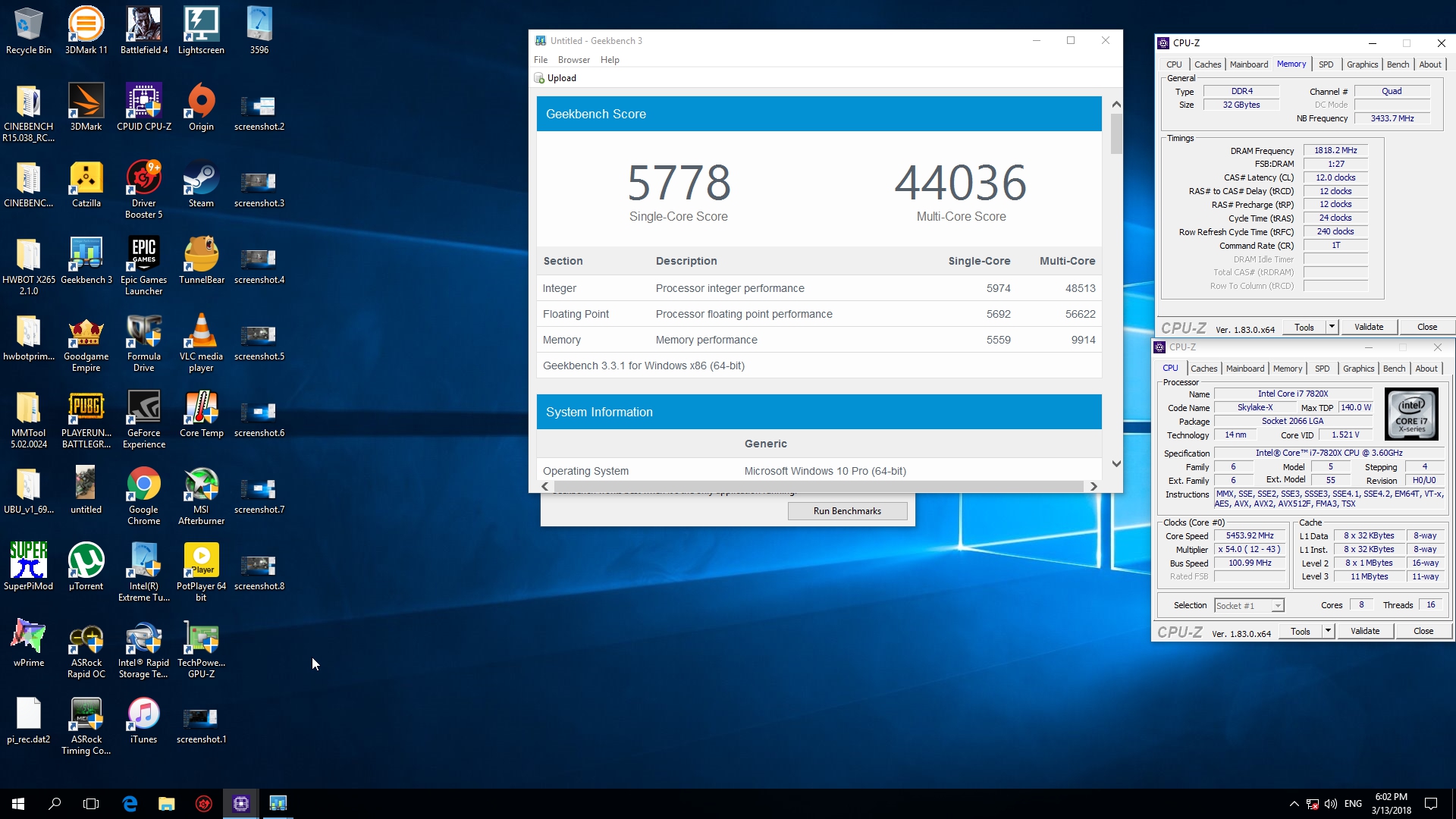Open the File menu in Geekbench

[541, 60]
